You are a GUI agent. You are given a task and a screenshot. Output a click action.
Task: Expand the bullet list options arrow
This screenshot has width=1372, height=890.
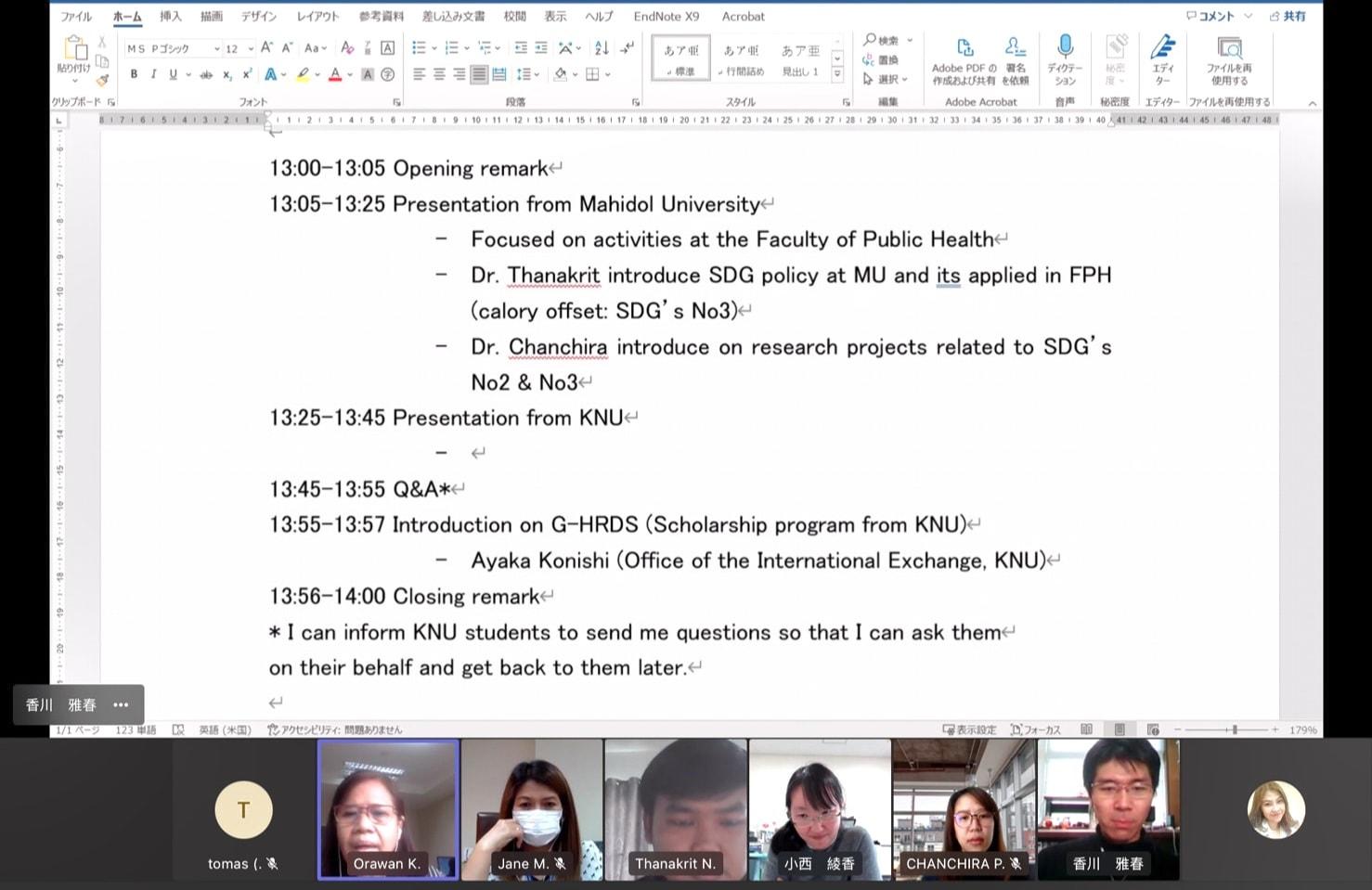(433, 48)
